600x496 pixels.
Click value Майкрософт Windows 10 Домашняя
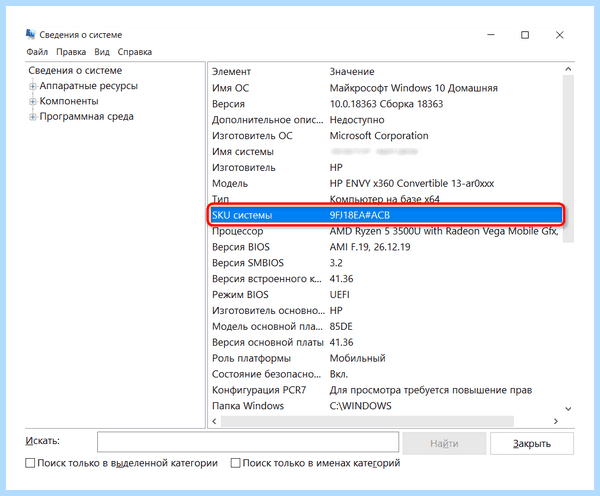414,88
